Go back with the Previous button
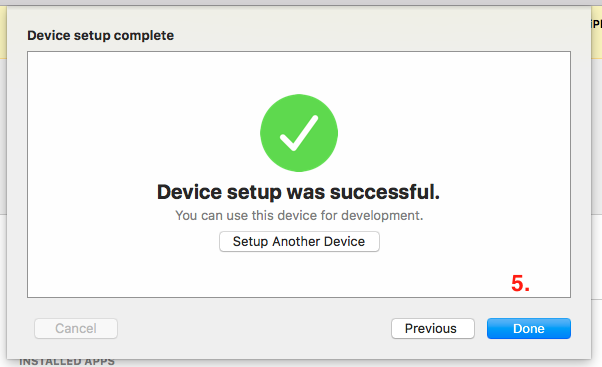 coord(433,328)
